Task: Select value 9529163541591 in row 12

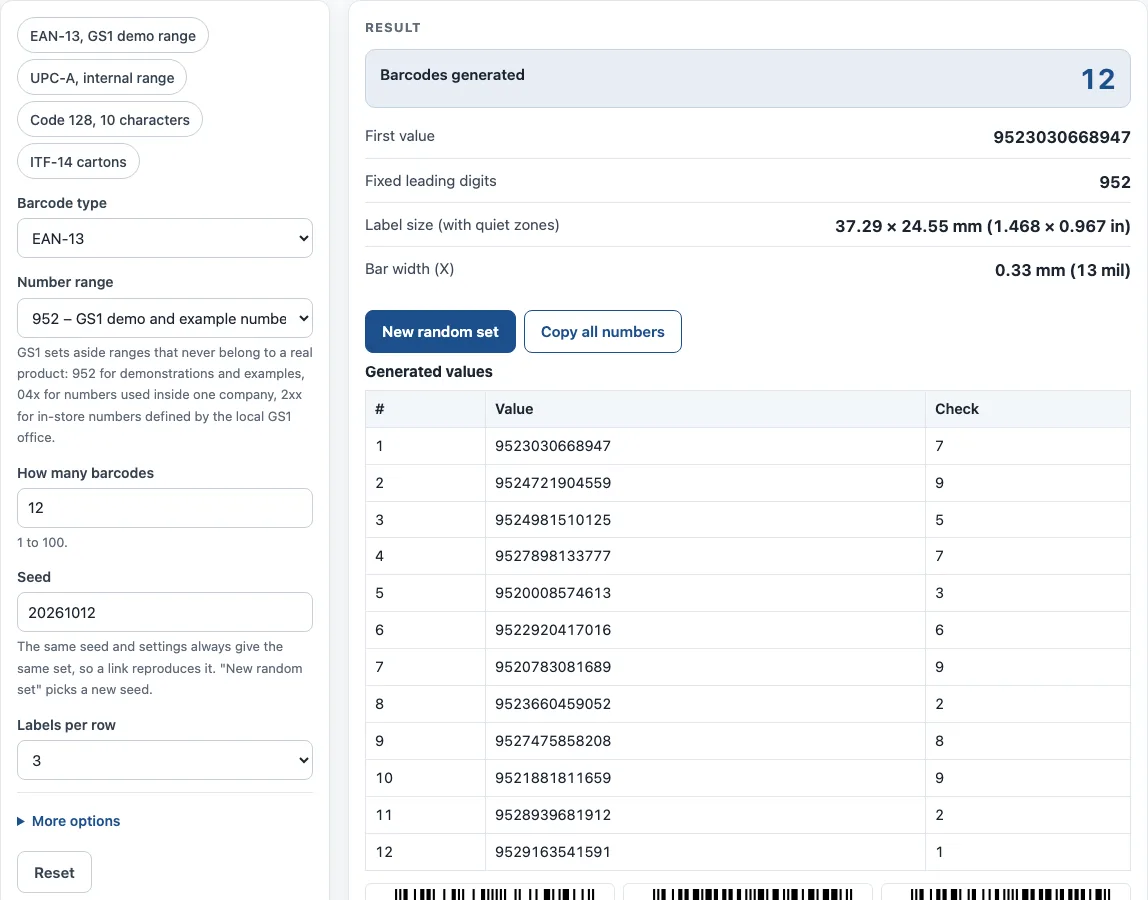Action: coord(553,852)
